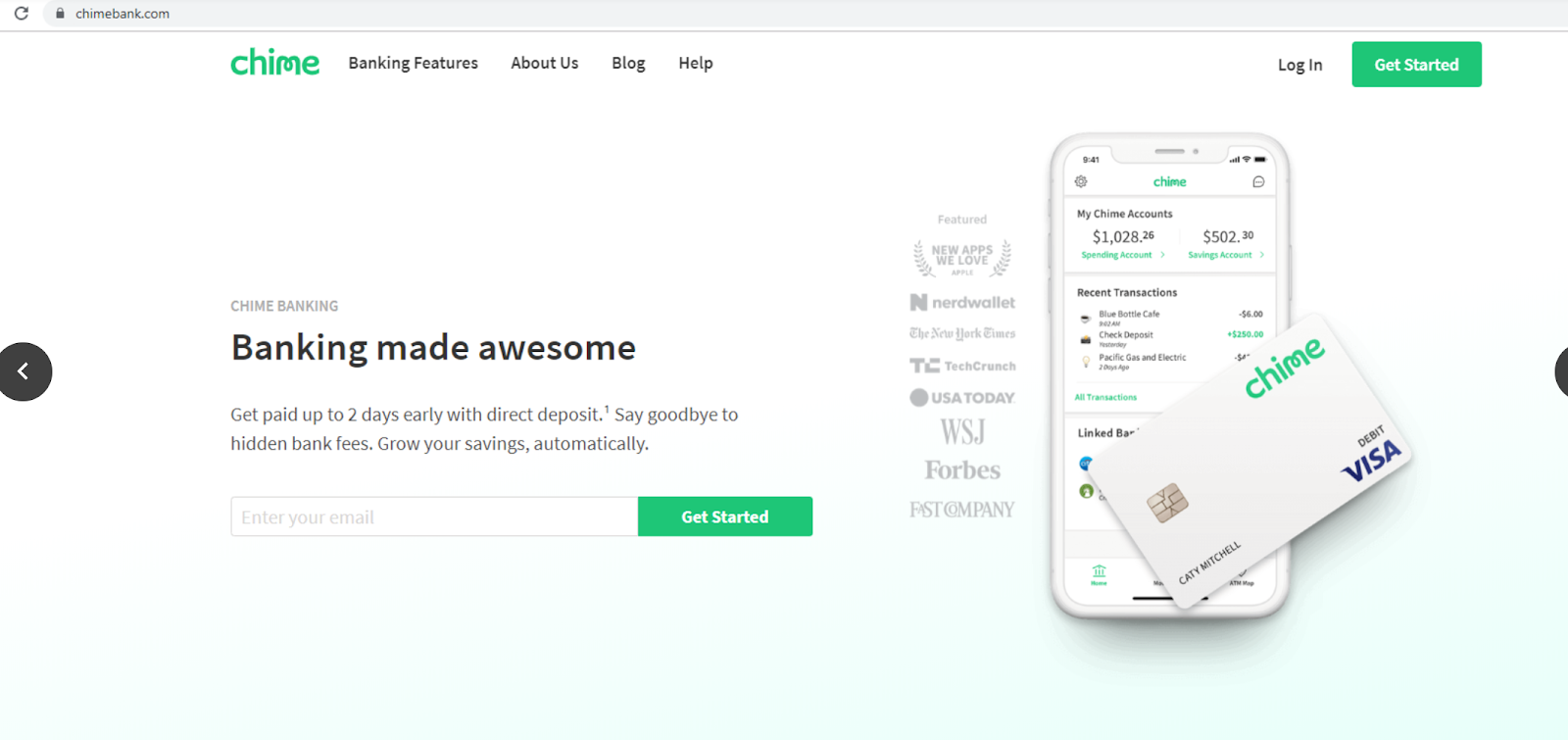
Task: Focus the Enter your email field
Action: click(434, 517)
